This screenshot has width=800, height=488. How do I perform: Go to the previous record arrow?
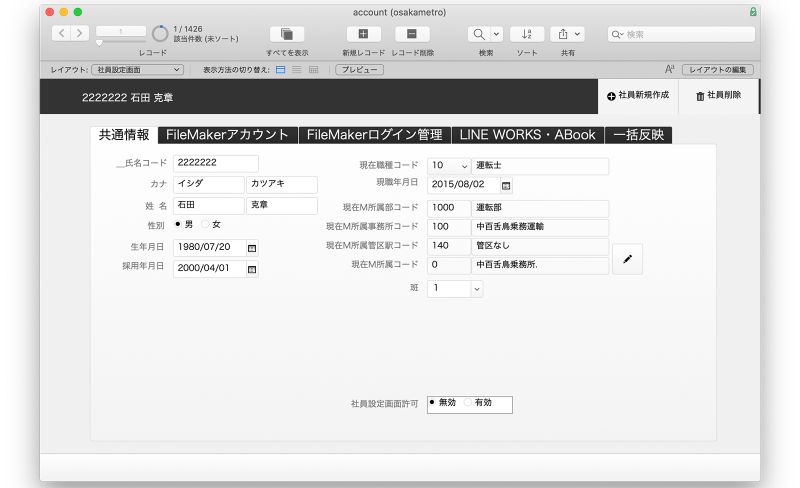pyautogui.click(x=61, y=33)
